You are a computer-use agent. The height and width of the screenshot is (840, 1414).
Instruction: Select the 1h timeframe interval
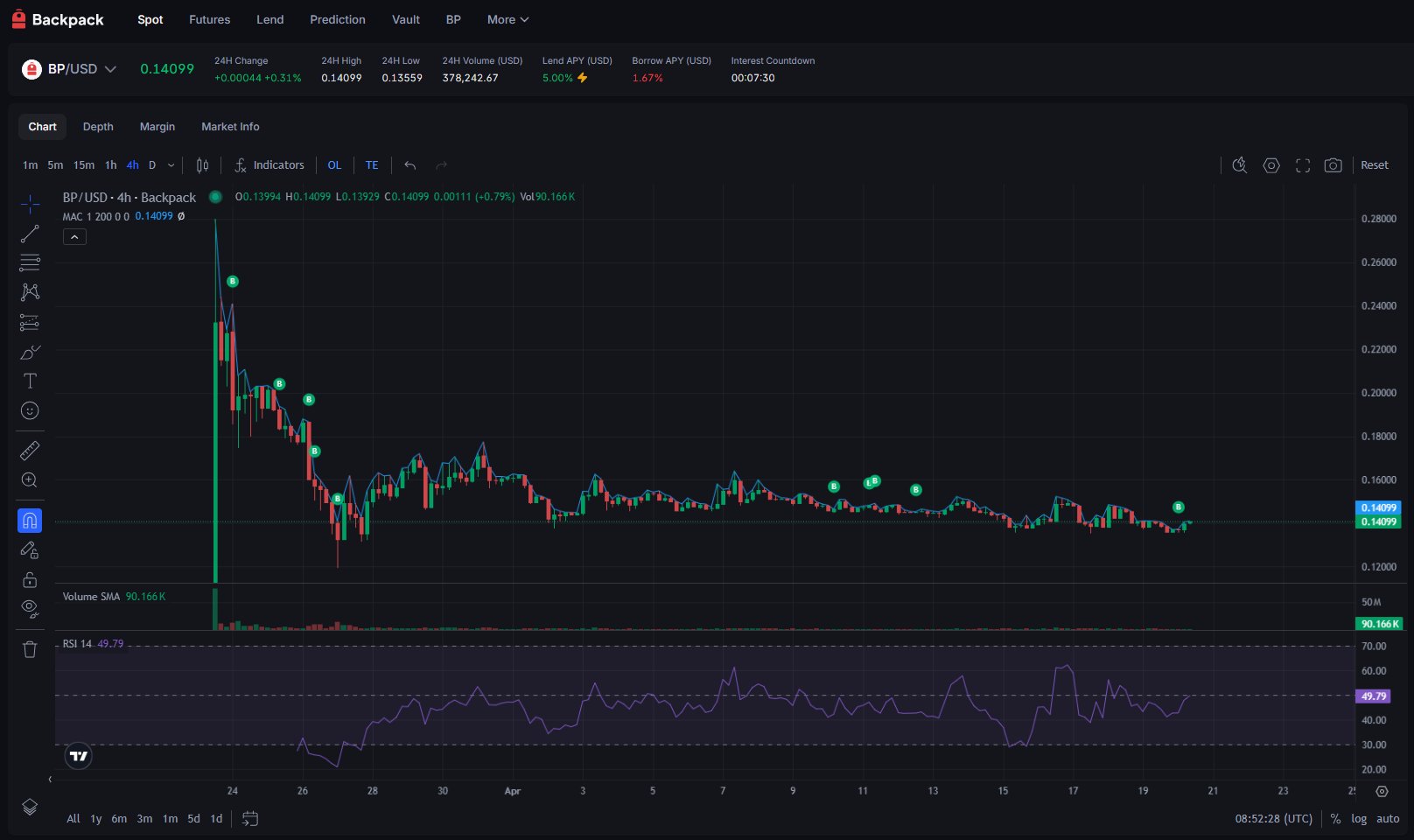(x=110, y=165)
